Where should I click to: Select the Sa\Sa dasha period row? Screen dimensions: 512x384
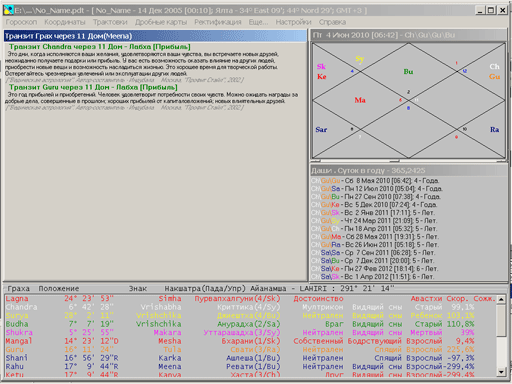point(373,253)
